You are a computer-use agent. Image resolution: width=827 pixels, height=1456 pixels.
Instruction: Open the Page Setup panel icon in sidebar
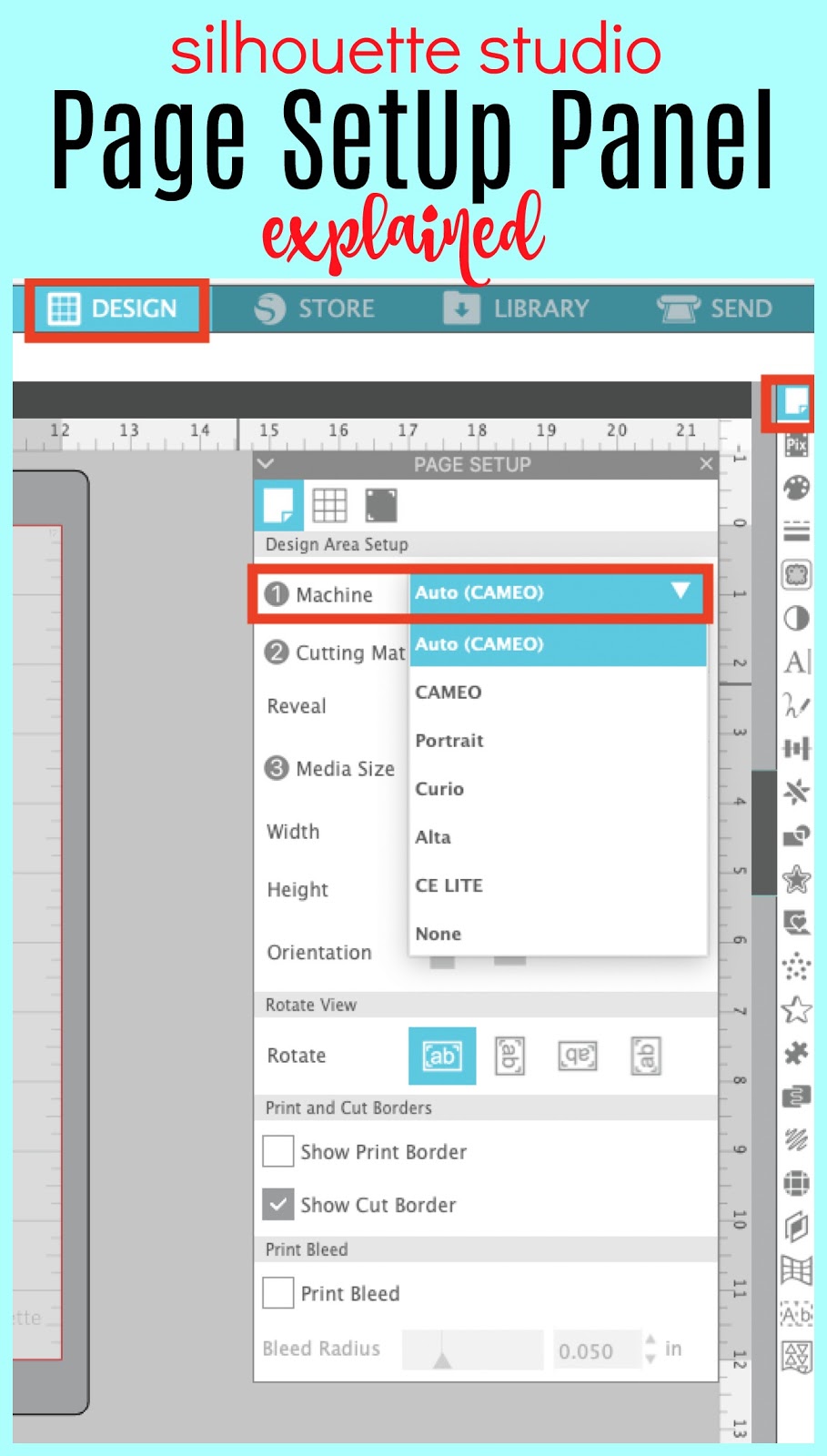coord(796,401)
